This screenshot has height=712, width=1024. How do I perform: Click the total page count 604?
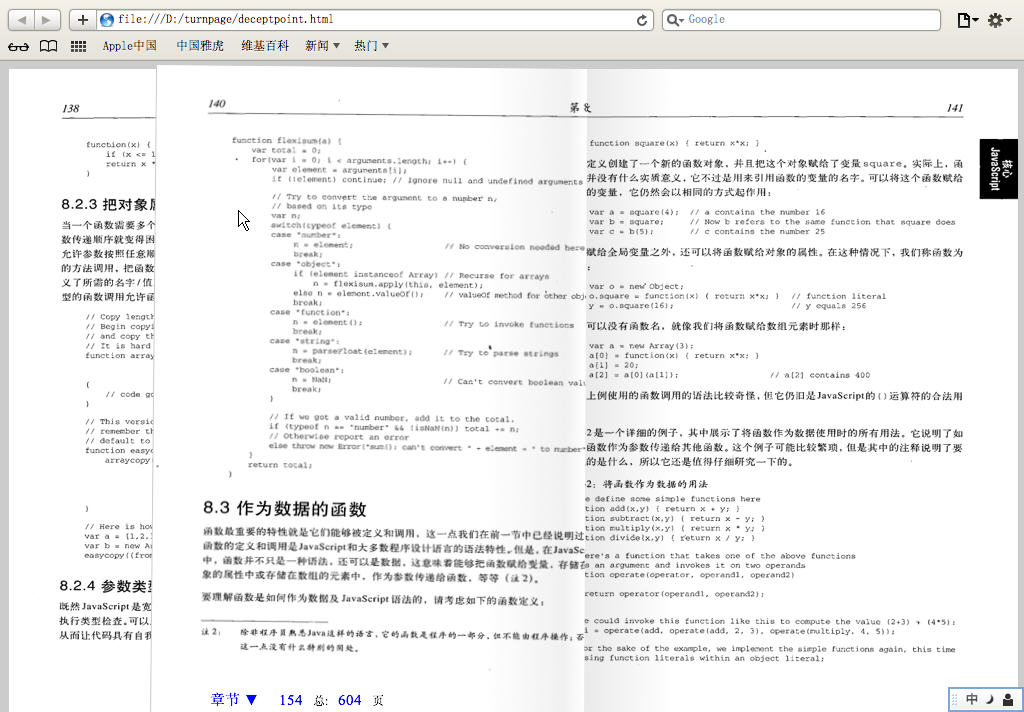point(349,700)
